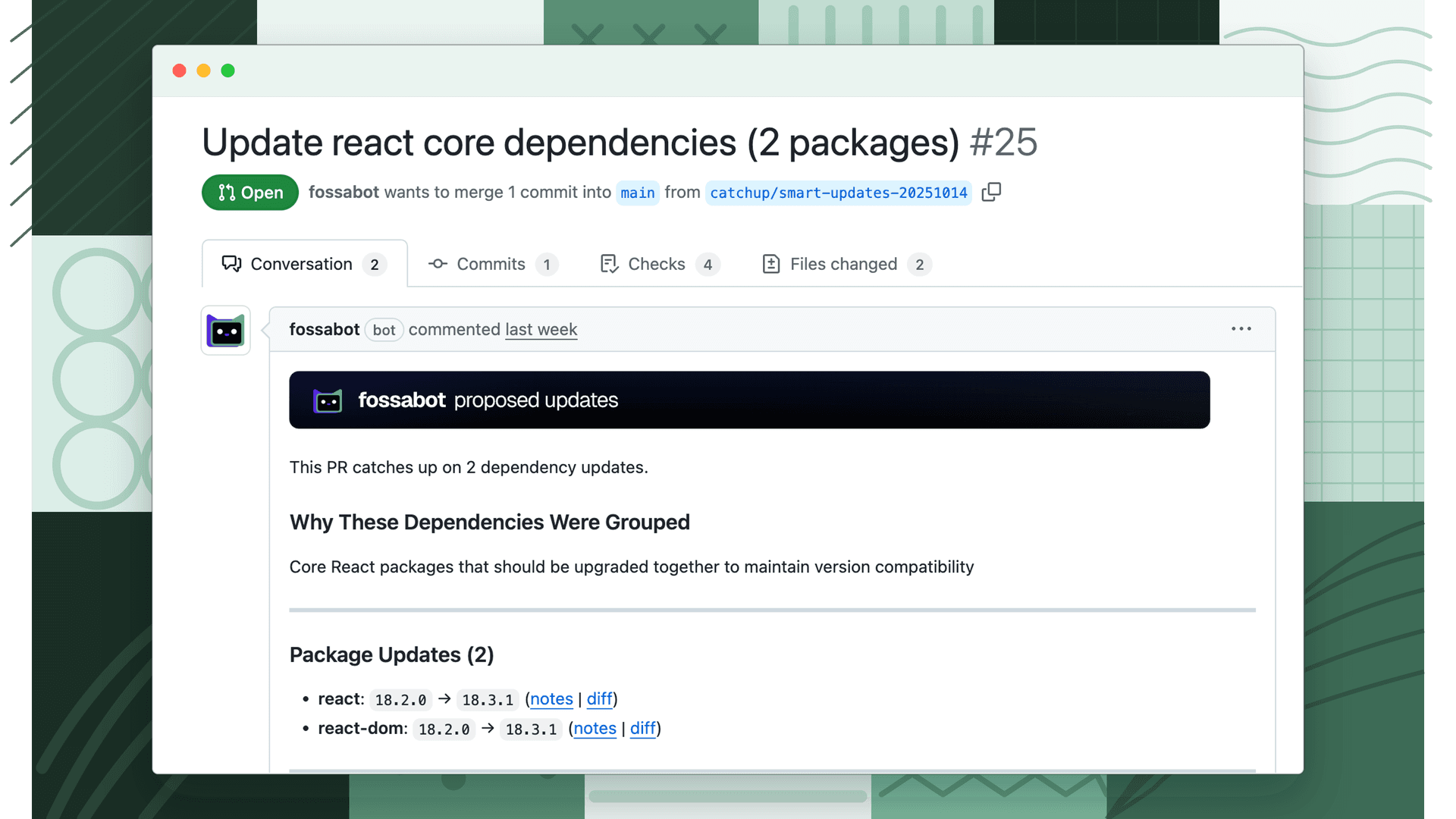Viewport: 1456px width, 819px height.
Task: Click the Commits tab commit icon
Action: click(438, 264)
